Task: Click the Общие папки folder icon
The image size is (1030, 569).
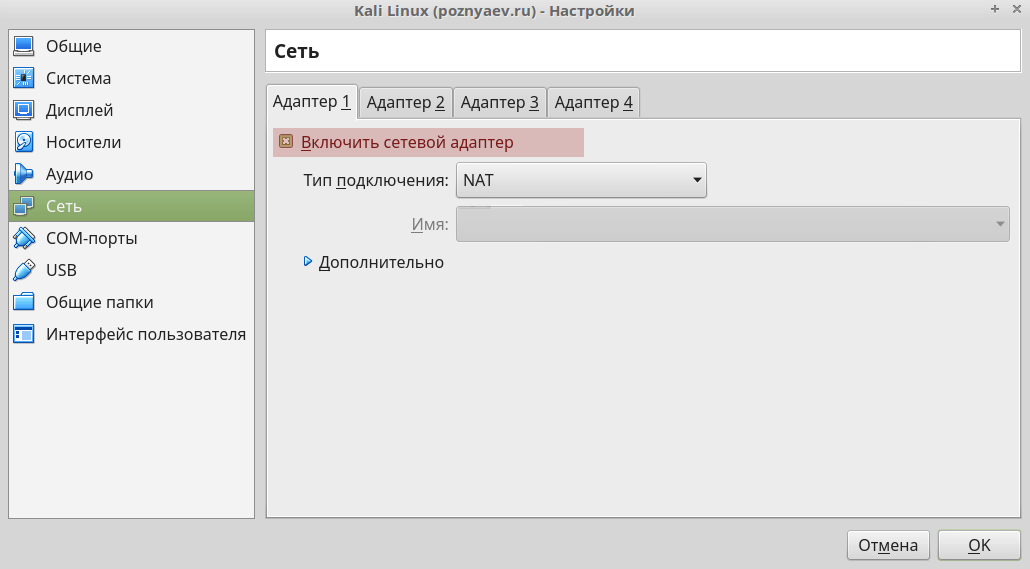Action: 24,303
